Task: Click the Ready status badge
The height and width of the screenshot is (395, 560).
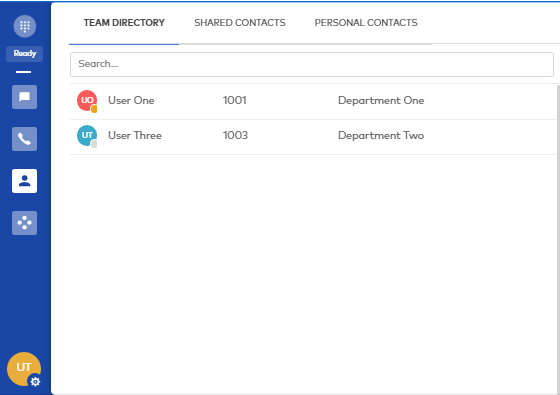Action: click(25, 54)
